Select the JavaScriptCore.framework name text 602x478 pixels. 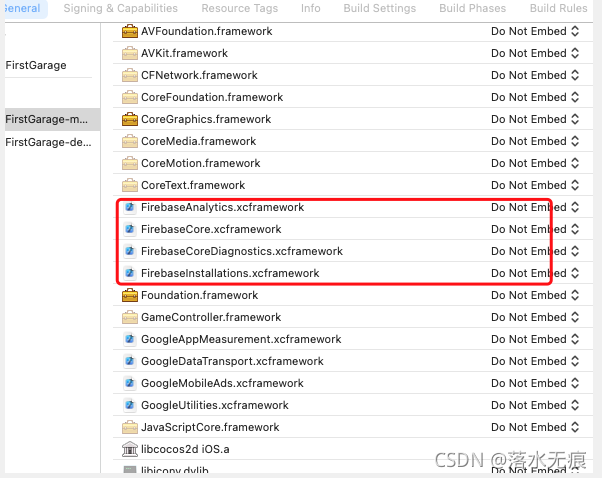[210, 427]
